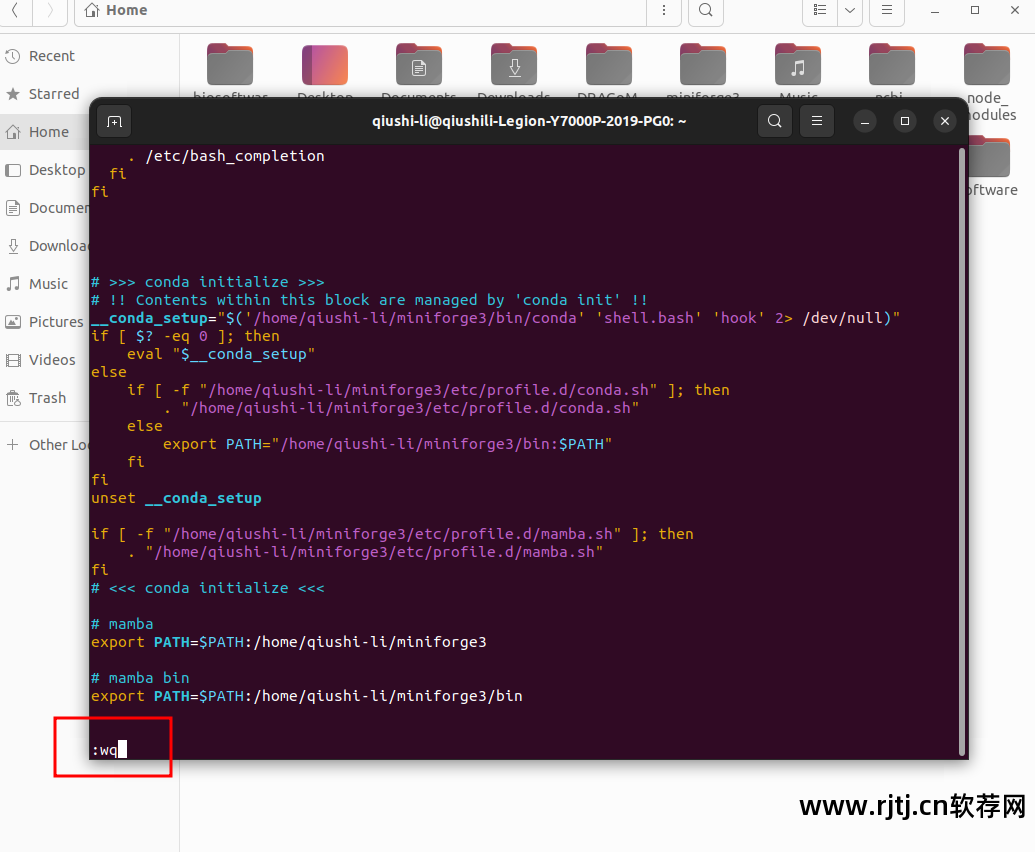Viewport: 1035px width, 852px height.
Task: Select the Downloads folder icon
Action: tap(514, 65)
